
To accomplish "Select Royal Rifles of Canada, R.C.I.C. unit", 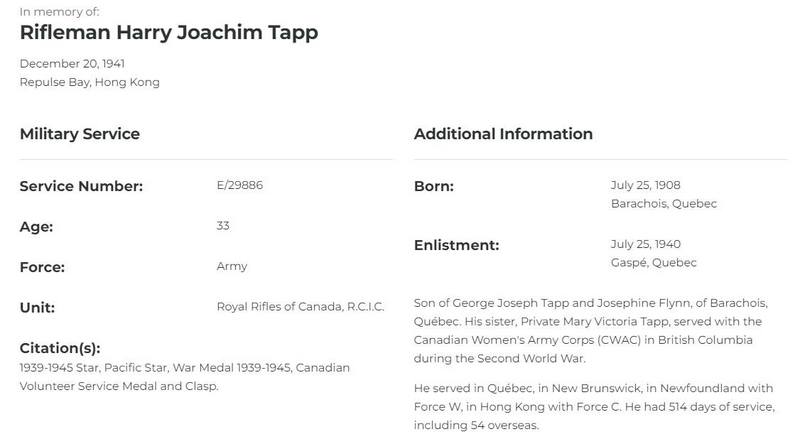I will [301, 307].
